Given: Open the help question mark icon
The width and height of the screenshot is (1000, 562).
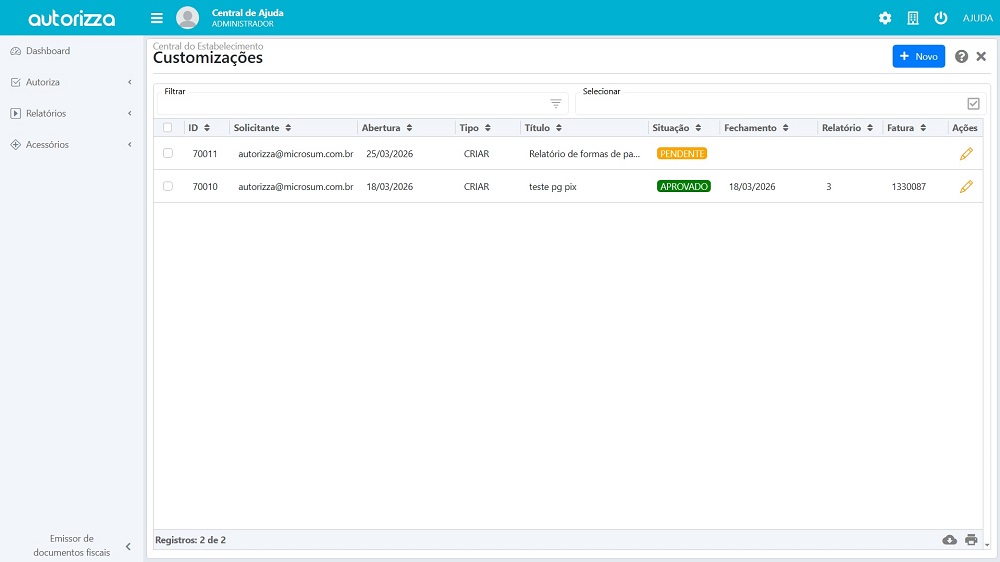Looking at the screenshot, I should [x=961, y=57].
